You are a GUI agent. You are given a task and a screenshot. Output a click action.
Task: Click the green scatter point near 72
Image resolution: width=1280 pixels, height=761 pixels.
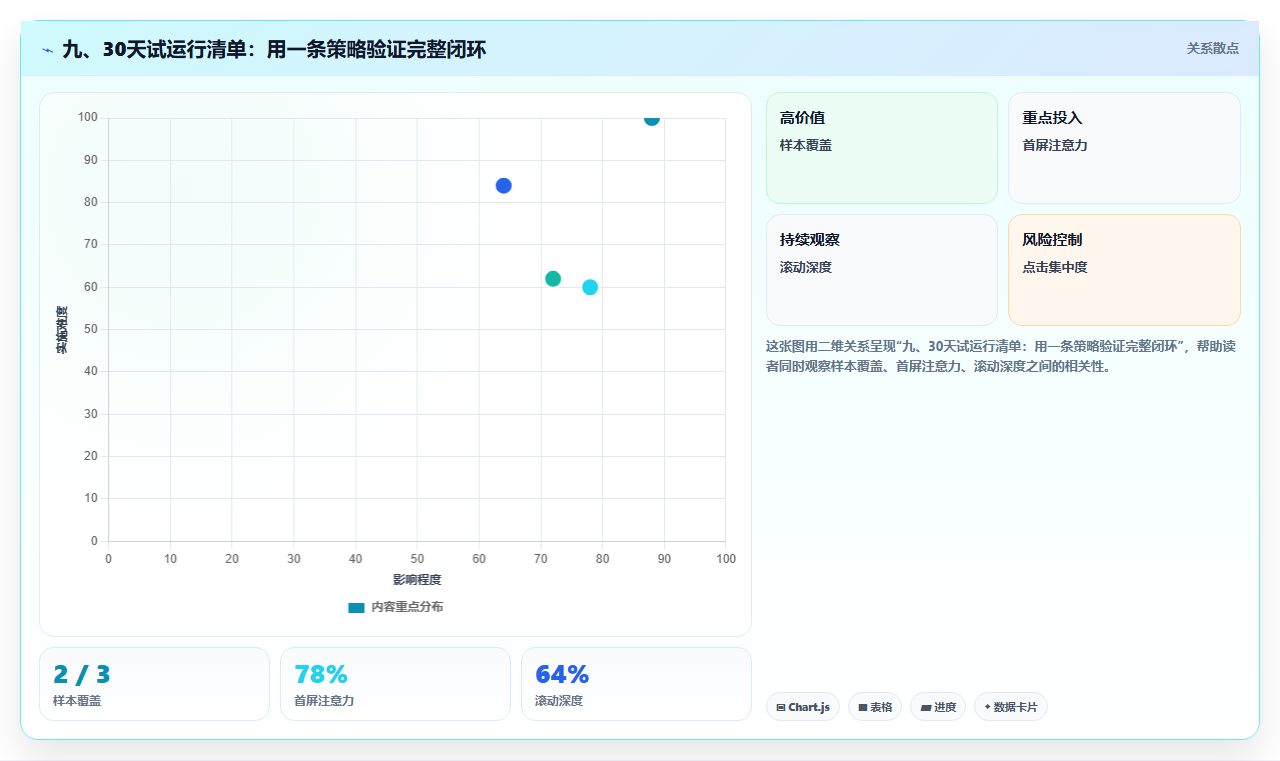(553, 279)
